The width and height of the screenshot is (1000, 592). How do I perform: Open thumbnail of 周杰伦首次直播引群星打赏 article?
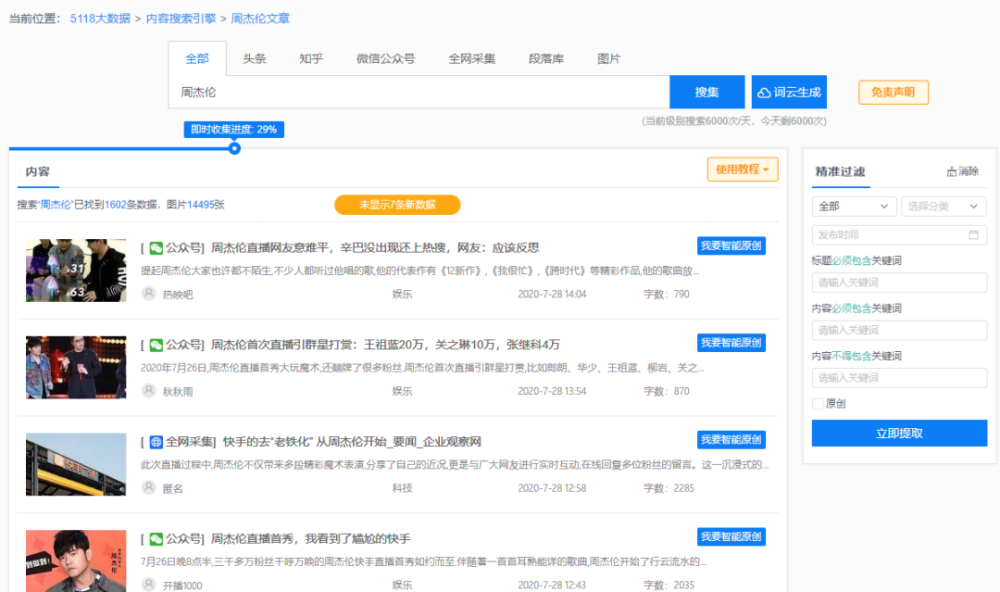[76, 367]
